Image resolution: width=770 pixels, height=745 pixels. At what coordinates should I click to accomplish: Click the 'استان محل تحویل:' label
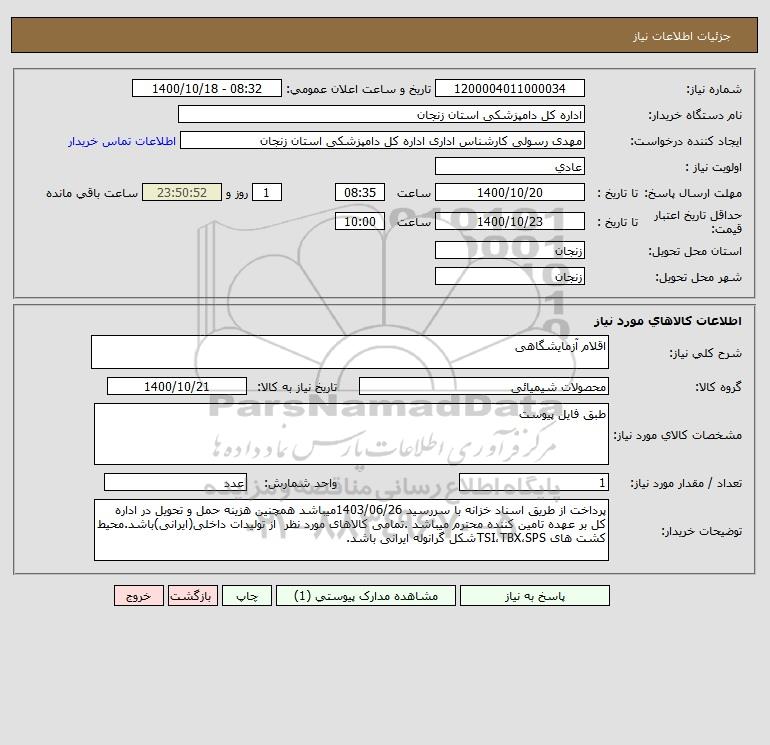pos(695,251)
